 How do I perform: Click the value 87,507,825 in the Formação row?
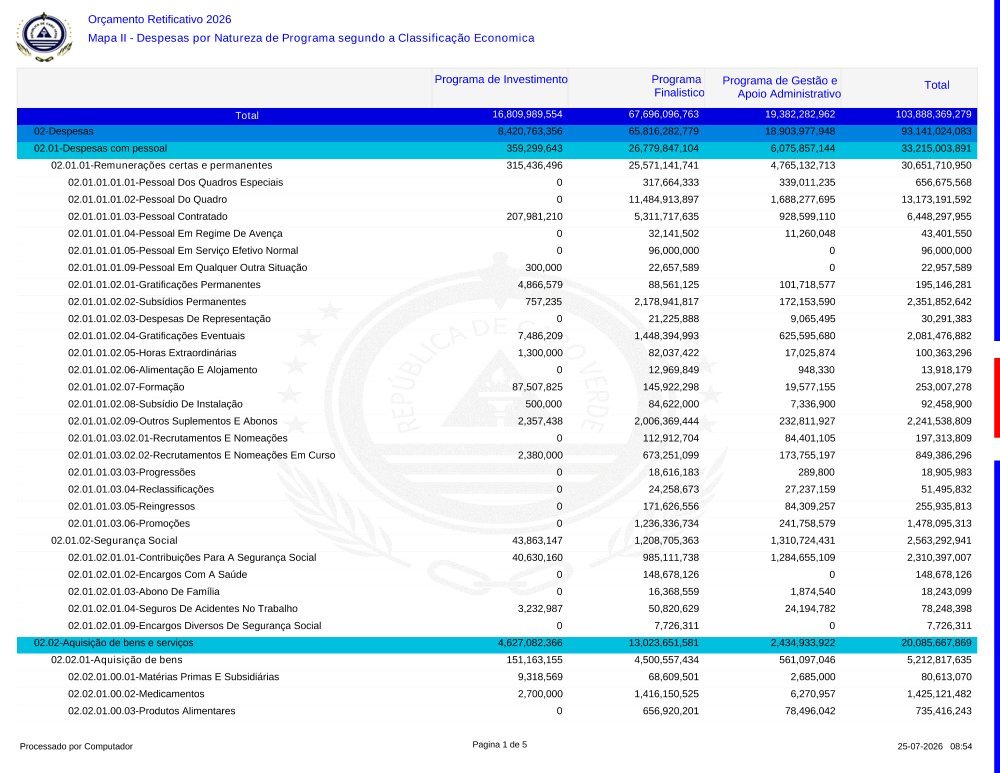coord(537,387)
